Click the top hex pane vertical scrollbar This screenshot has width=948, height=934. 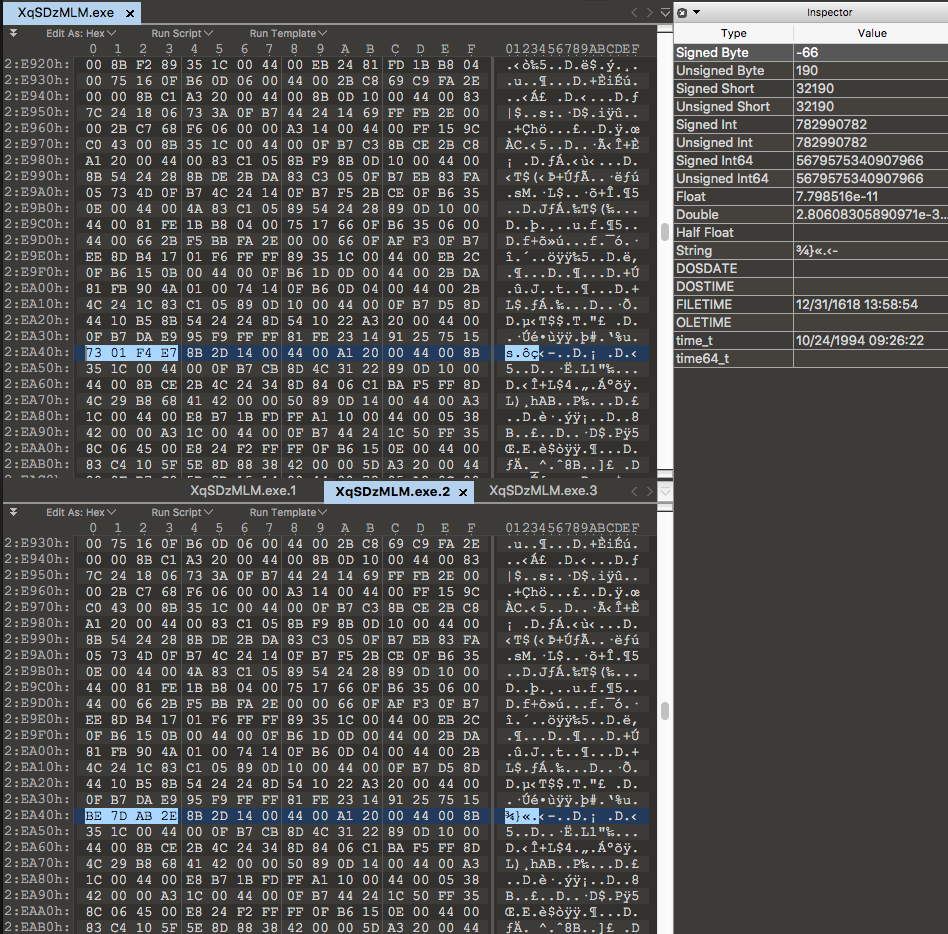pos(664,232)
